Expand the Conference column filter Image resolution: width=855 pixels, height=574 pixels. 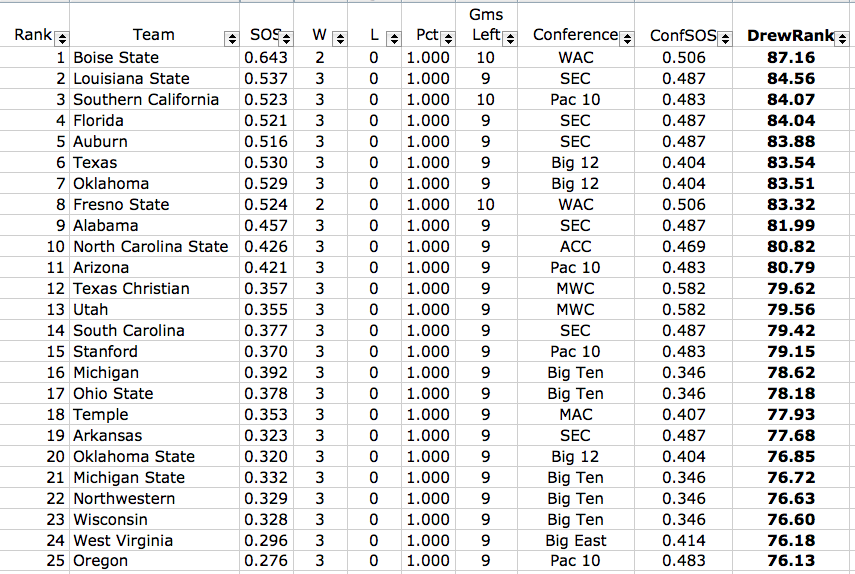point(627,39)
